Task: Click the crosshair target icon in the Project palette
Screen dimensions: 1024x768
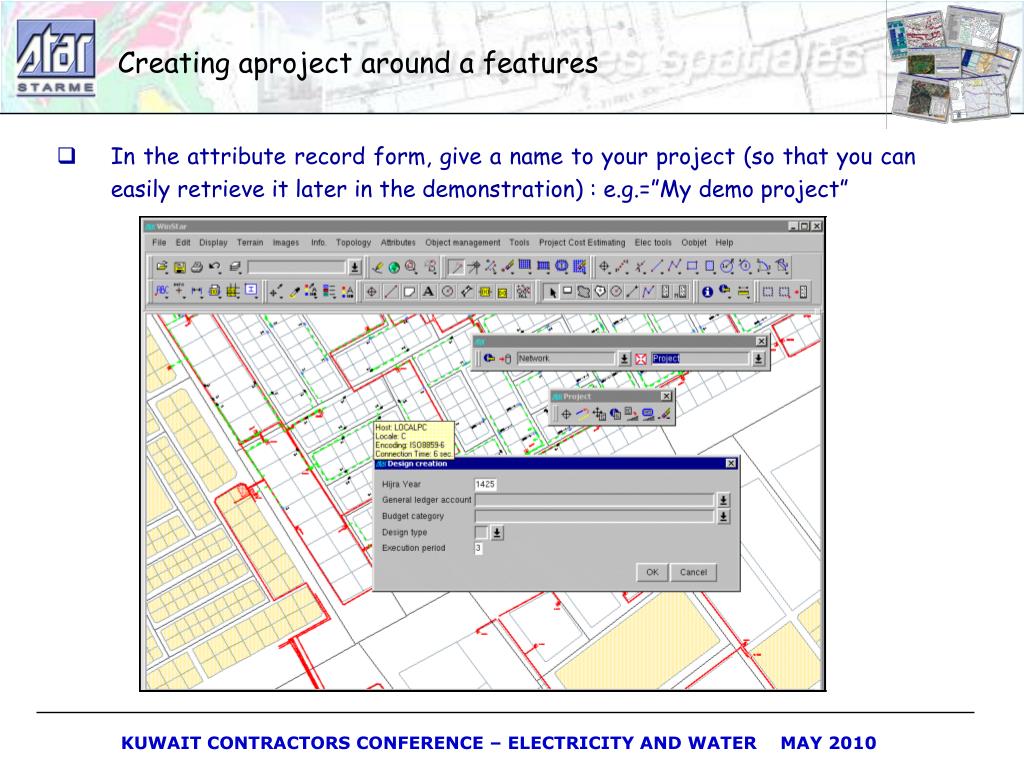Action: click(x=566, y=414)
